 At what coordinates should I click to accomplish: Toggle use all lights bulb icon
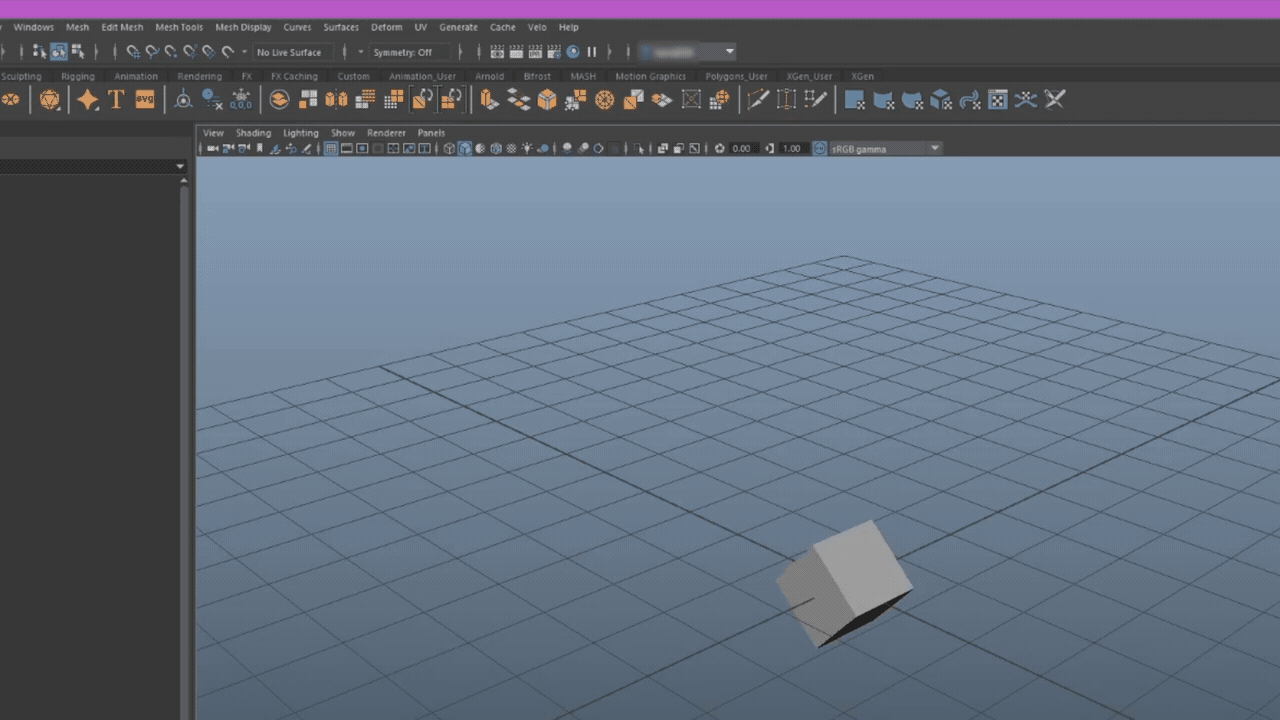527,148
